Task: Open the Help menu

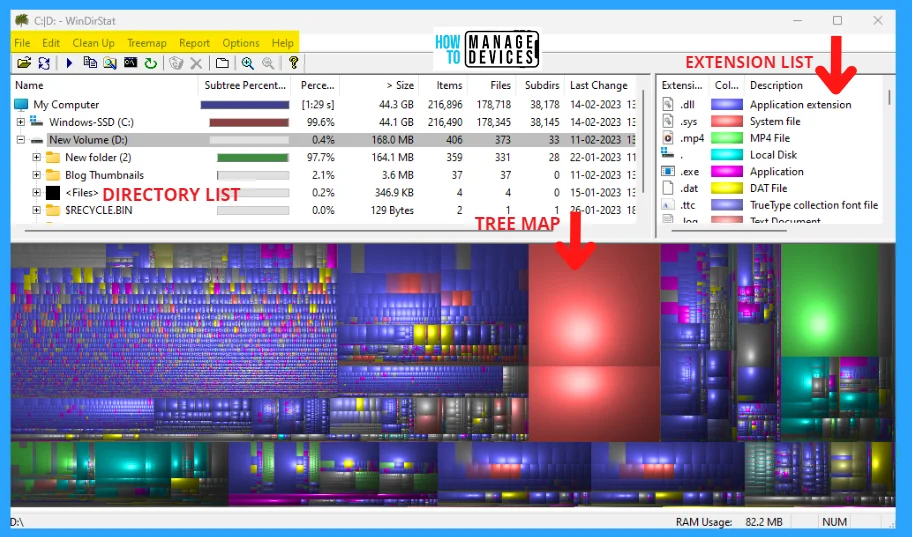Action: (283, 43)
